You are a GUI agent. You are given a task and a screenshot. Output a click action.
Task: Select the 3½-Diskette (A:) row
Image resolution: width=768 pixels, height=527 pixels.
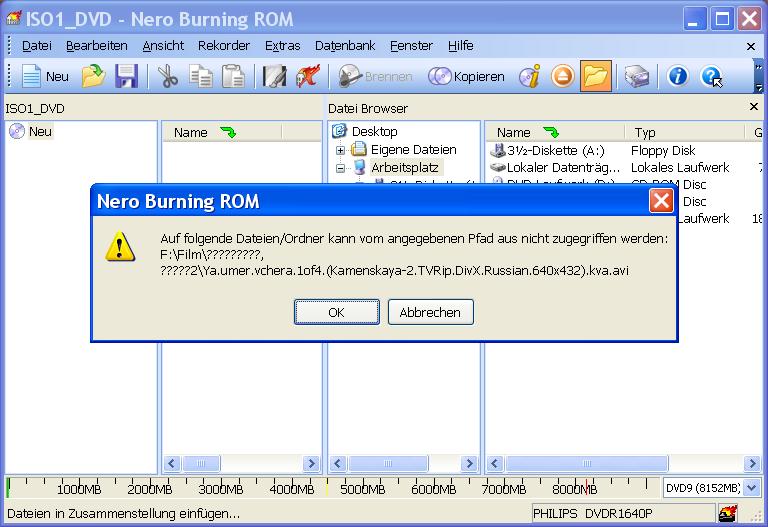pyautogui.click(x=555, y=150)
